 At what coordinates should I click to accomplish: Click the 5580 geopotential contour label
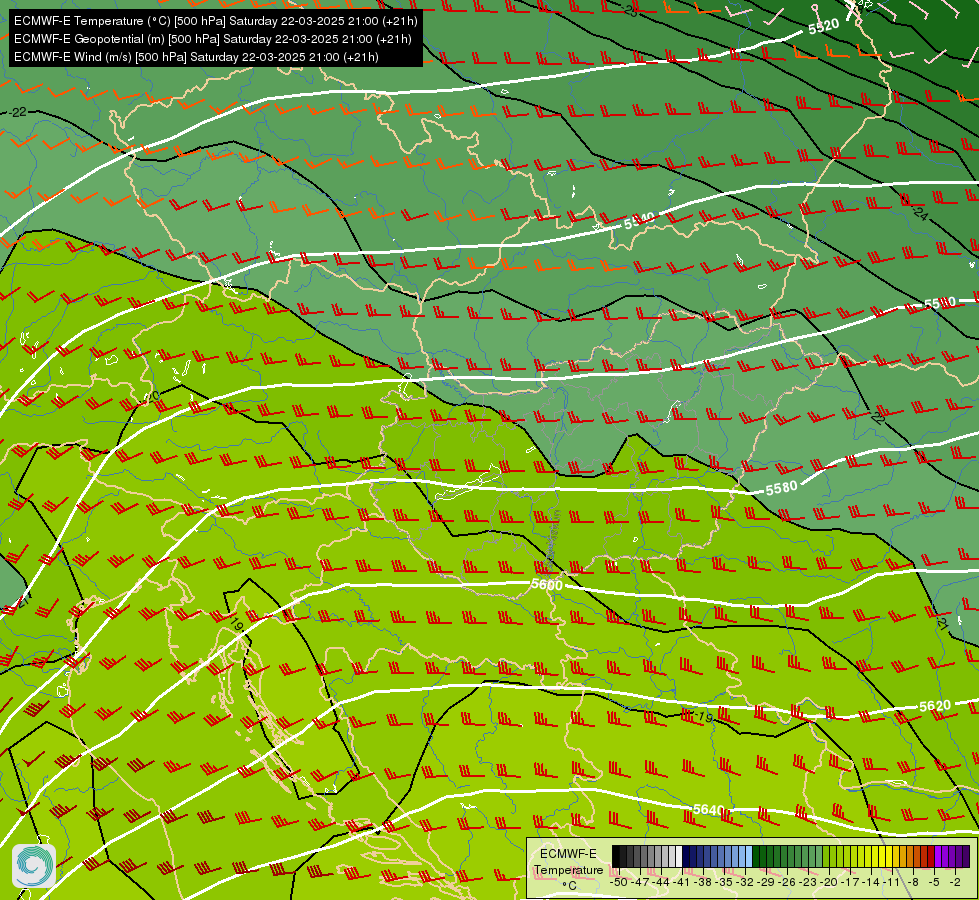tap(781, 488)
